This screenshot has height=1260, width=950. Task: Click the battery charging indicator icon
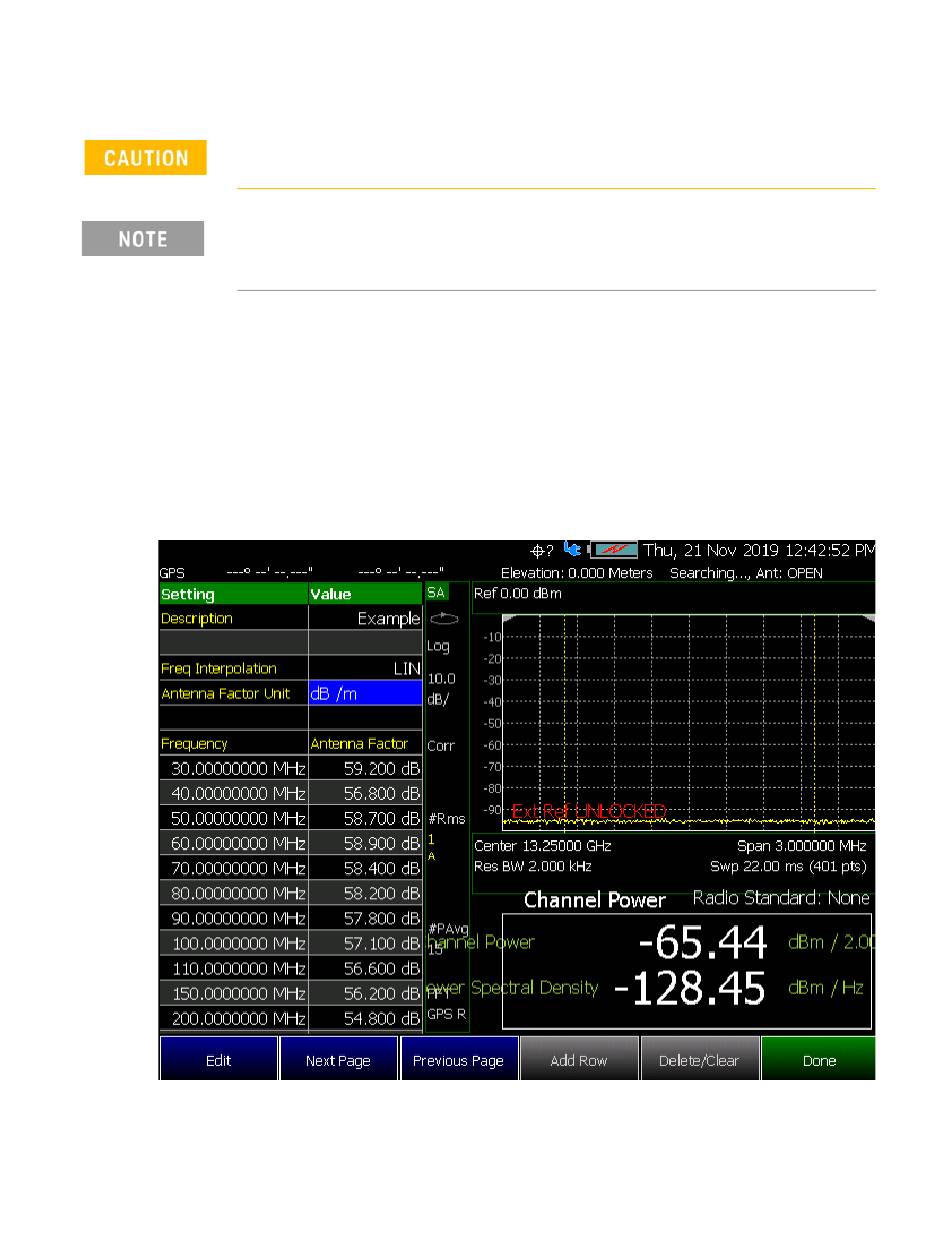[613, 550]
